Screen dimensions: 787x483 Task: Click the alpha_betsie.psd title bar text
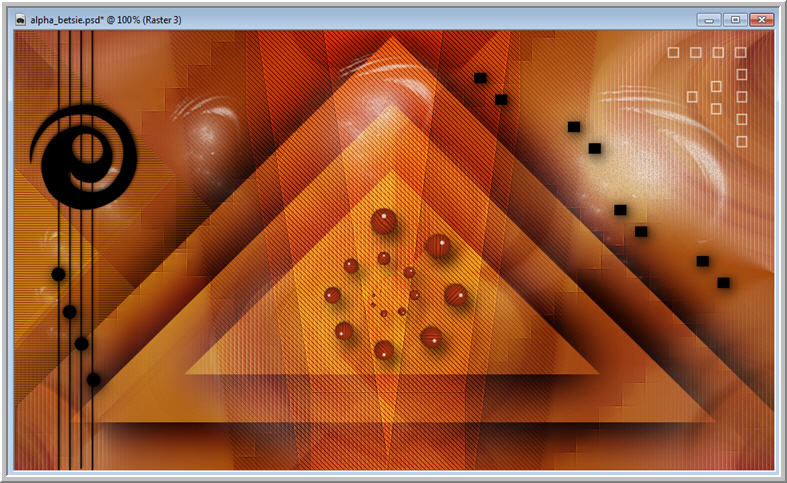pos(105,20)
